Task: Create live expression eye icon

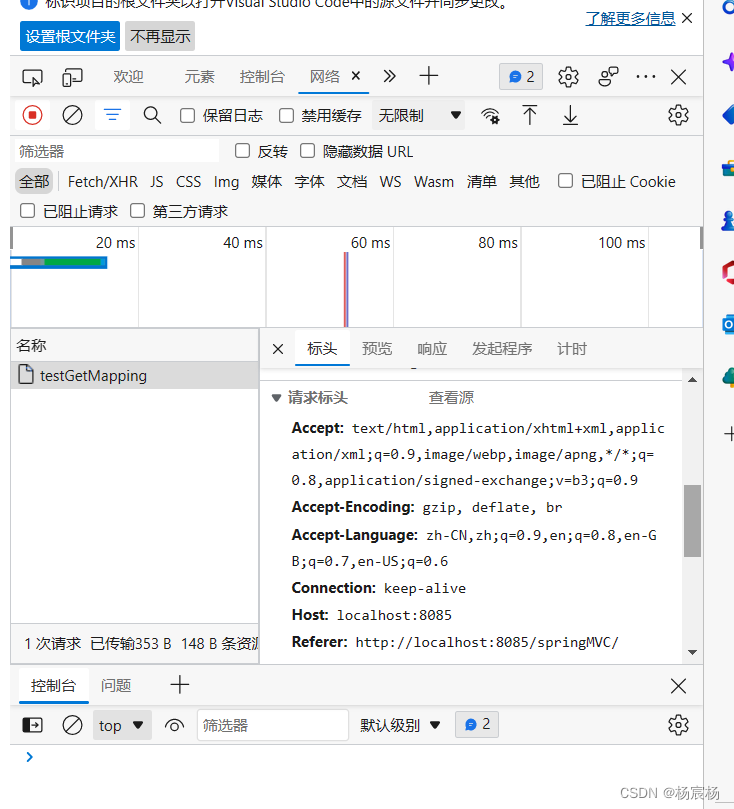Action: pos(174,726)
